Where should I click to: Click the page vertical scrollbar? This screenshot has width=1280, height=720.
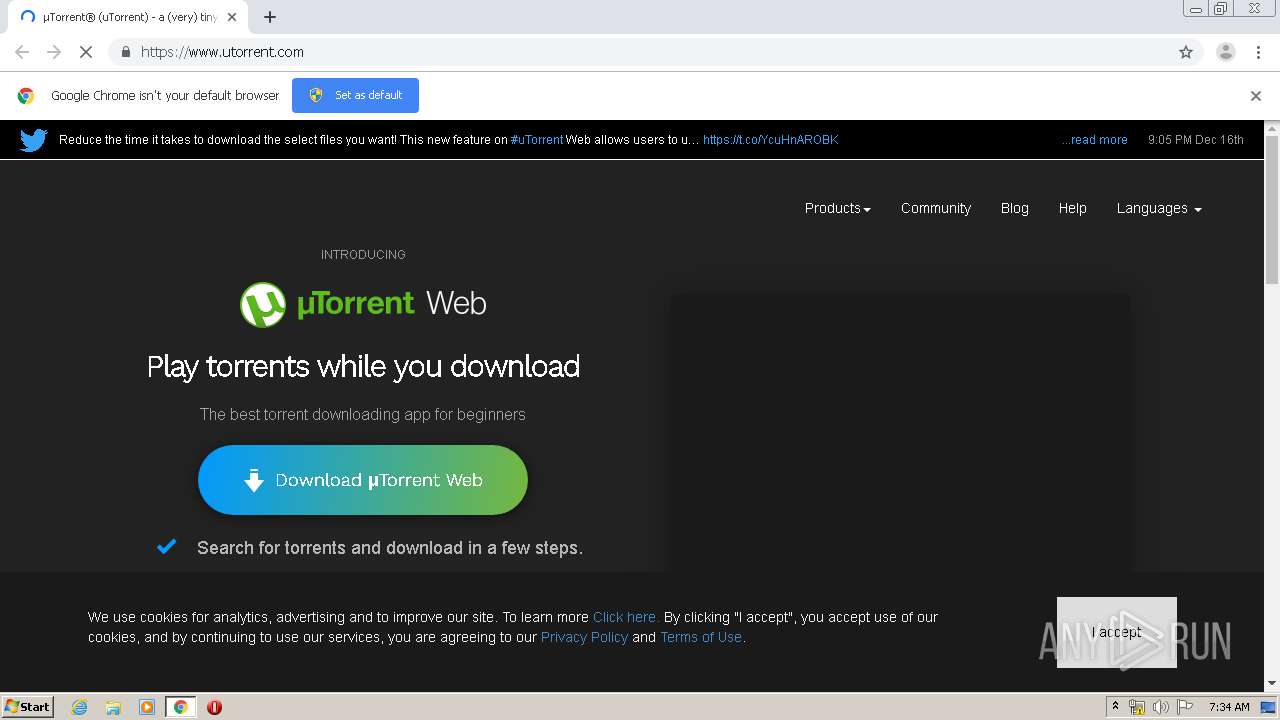pos(1272,210)
